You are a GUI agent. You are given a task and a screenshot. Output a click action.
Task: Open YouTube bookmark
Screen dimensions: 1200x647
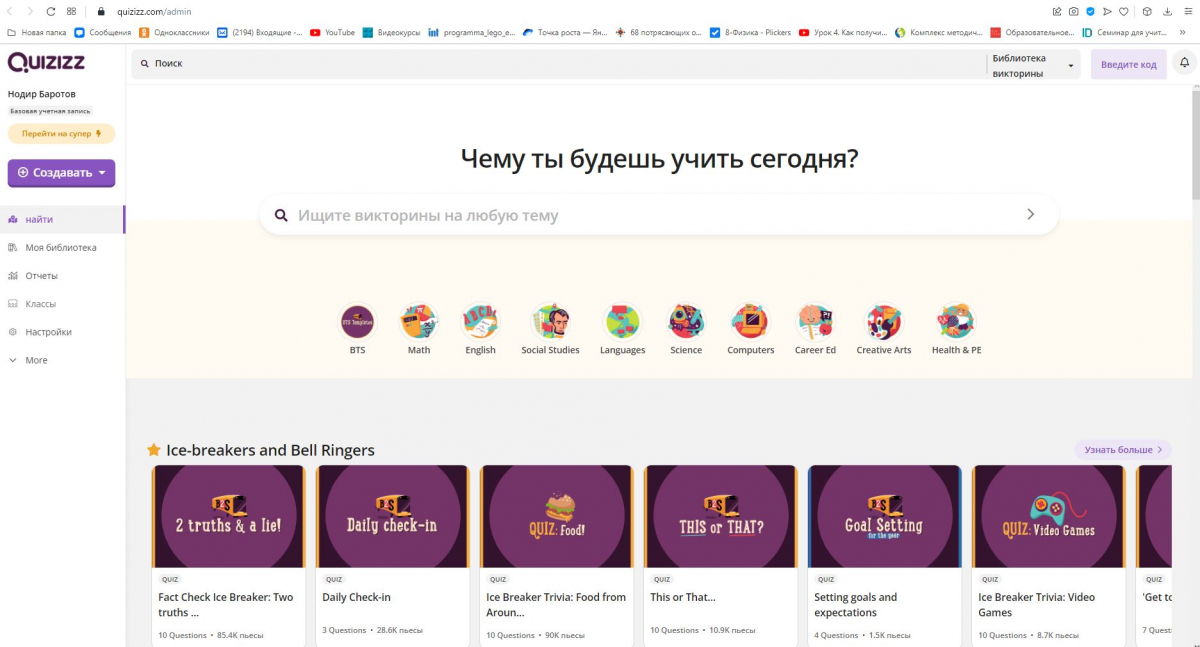[x=333, y=32]
